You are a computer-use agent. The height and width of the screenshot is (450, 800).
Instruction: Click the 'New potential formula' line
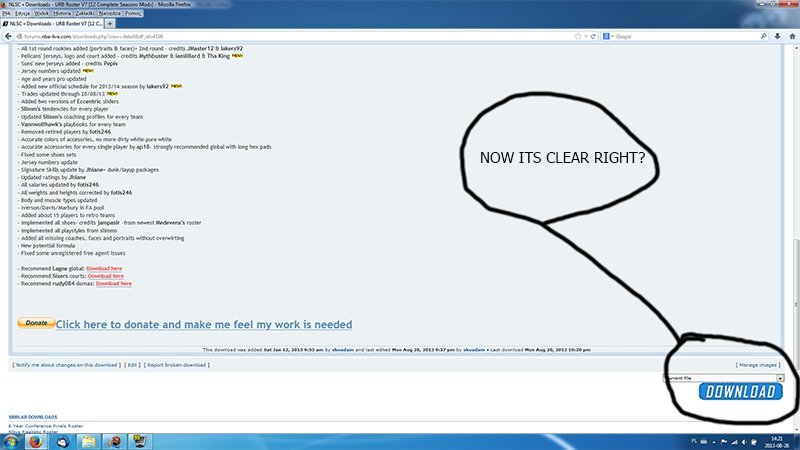[47, 245]
